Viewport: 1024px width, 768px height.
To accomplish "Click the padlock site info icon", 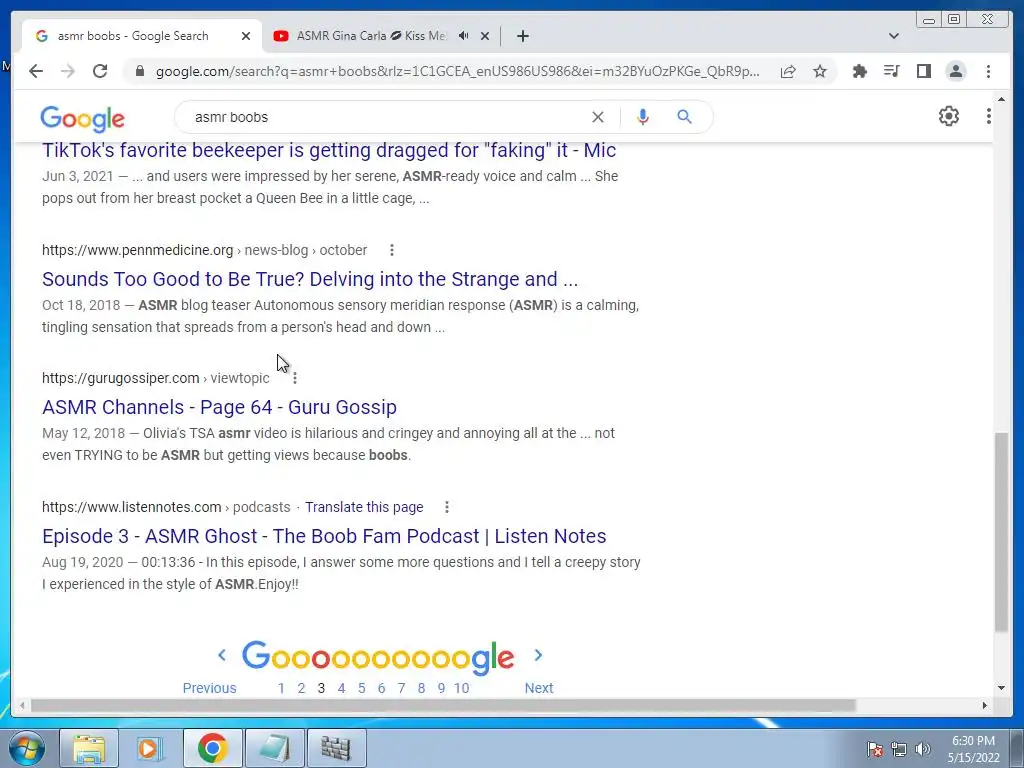I will (140, 71).
